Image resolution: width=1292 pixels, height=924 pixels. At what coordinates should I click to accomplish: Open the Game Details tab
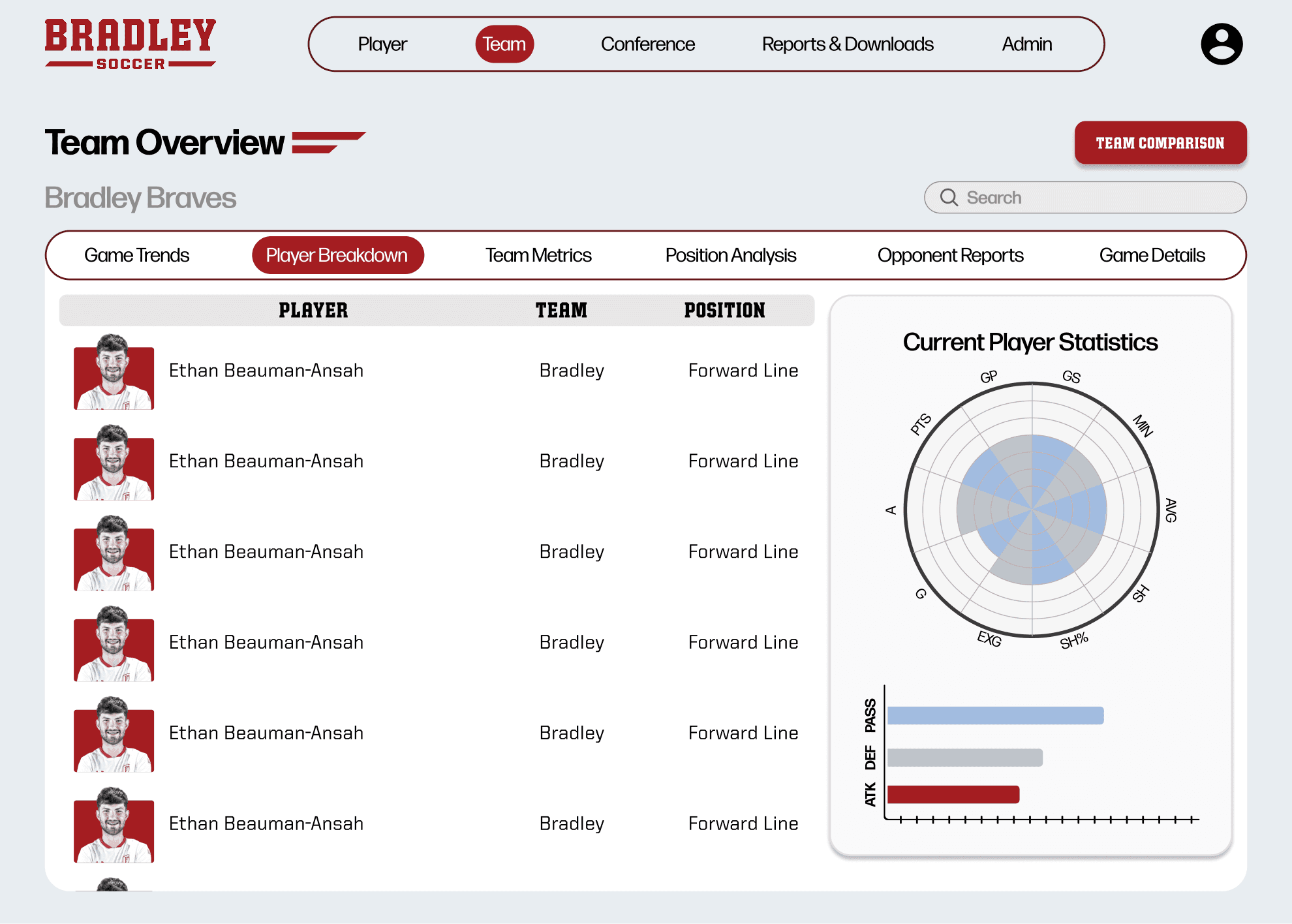coord(1152,255)
